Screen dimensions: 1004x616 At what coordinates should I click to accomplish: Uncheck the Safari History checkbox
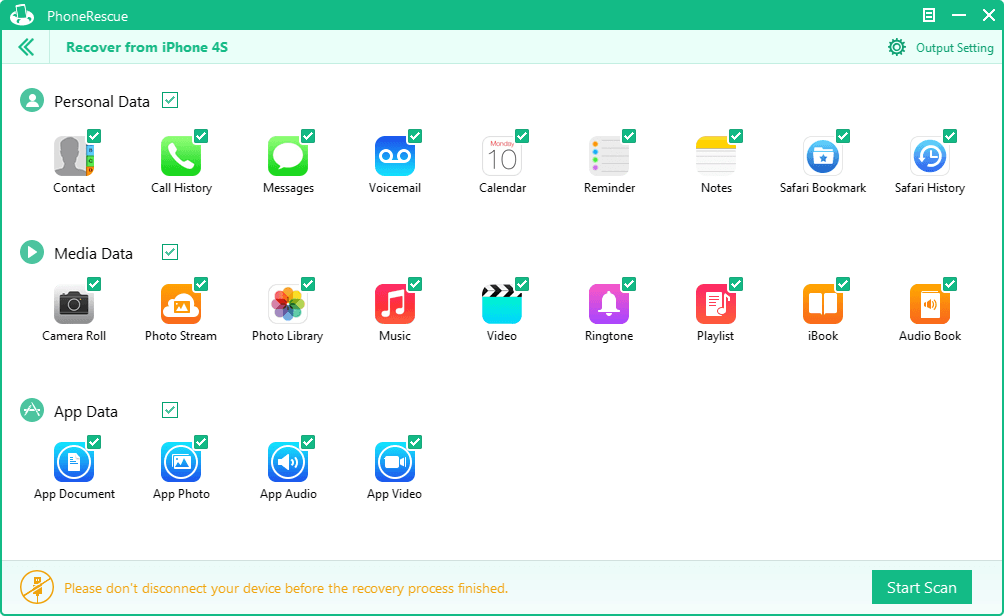[x=950, y=136]
